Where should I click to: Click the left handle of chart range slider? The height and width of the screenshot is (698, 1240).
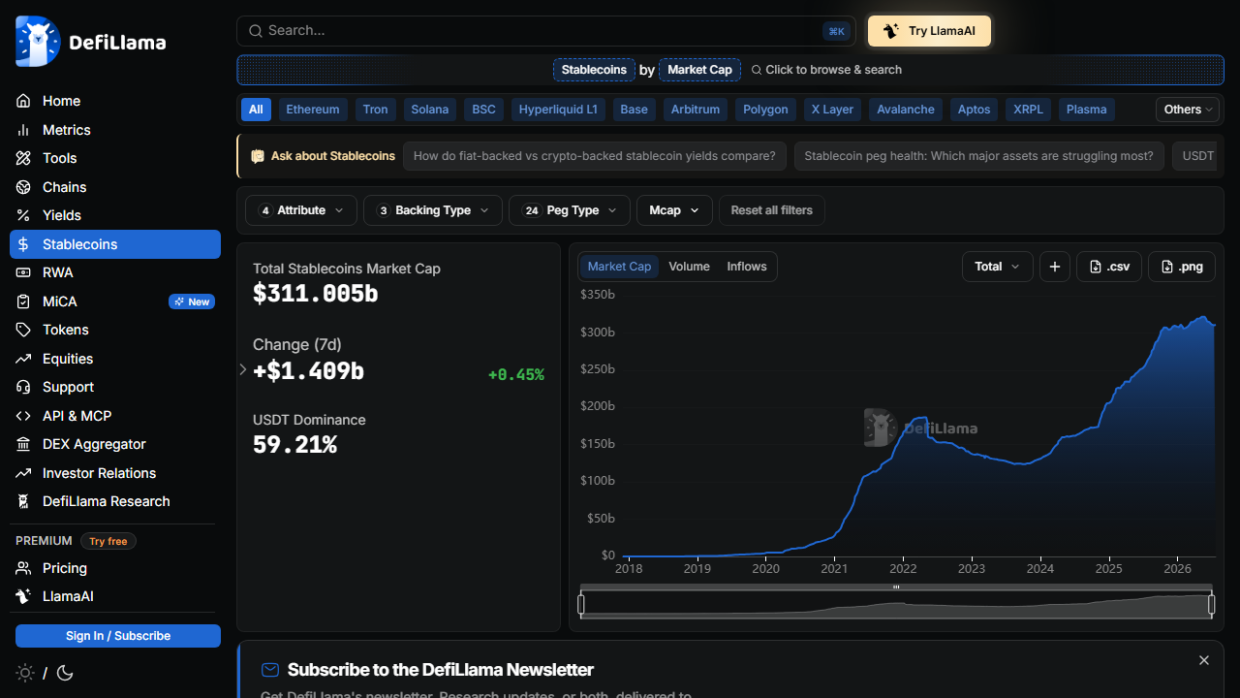point(581,604)
